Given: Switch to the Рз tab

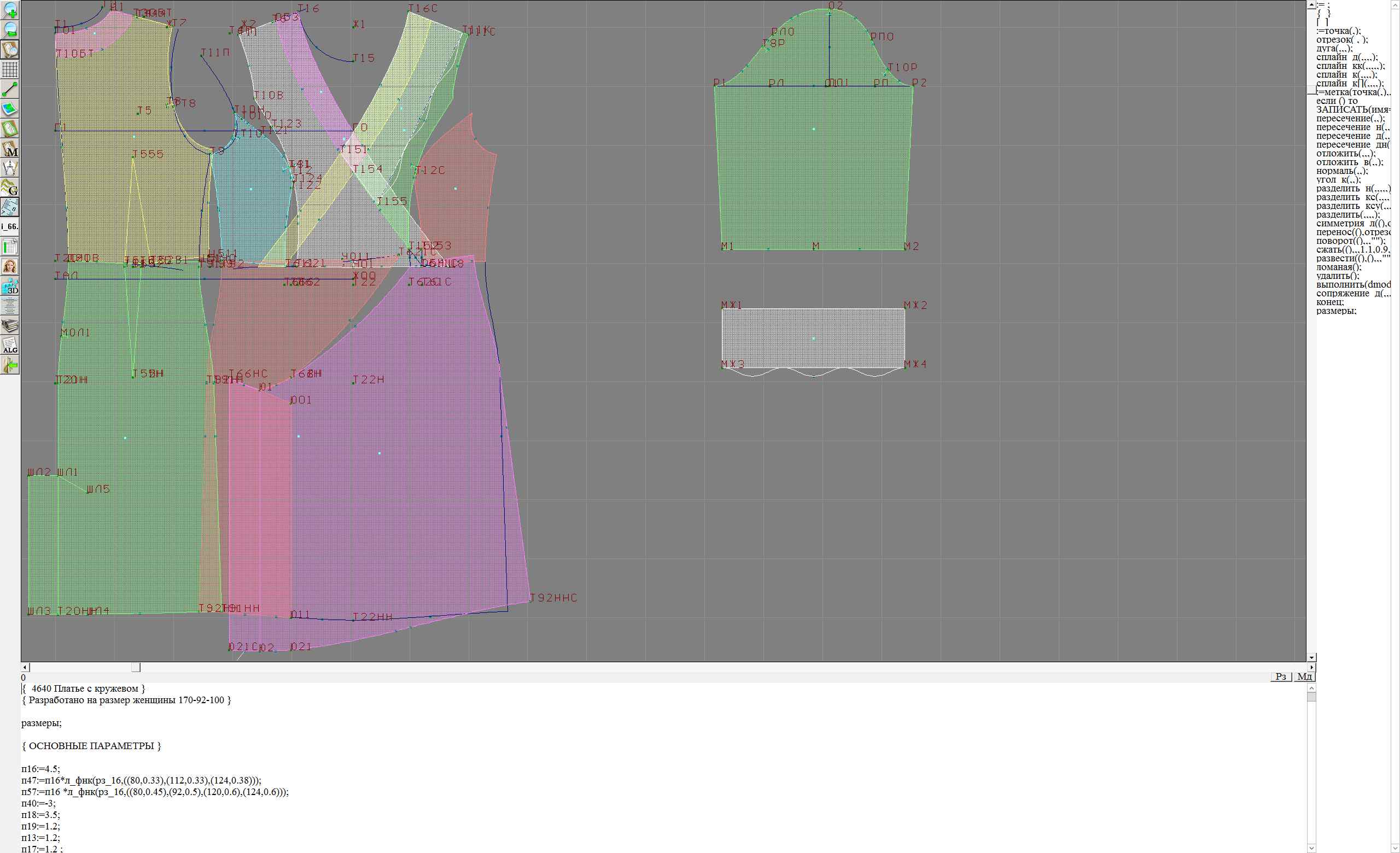Looking at the screenshot, I should [1281, 676].
